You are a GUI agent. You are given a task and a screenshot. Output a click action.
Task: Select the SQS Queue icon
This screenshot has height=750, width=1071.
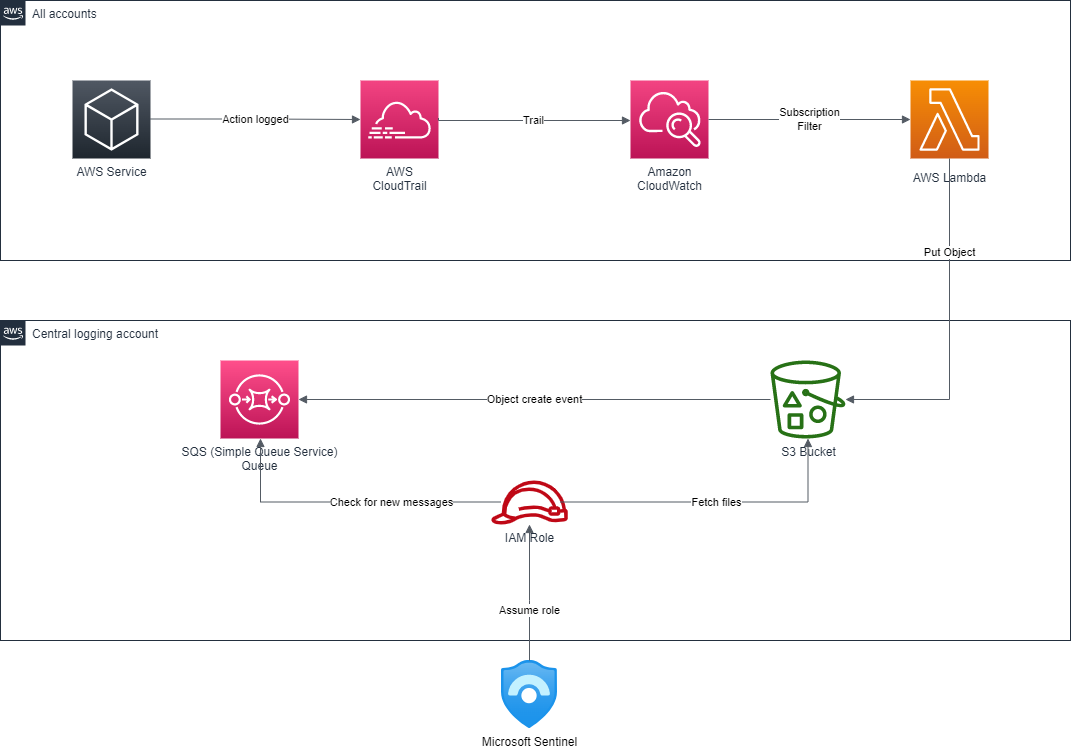point(259,399)
